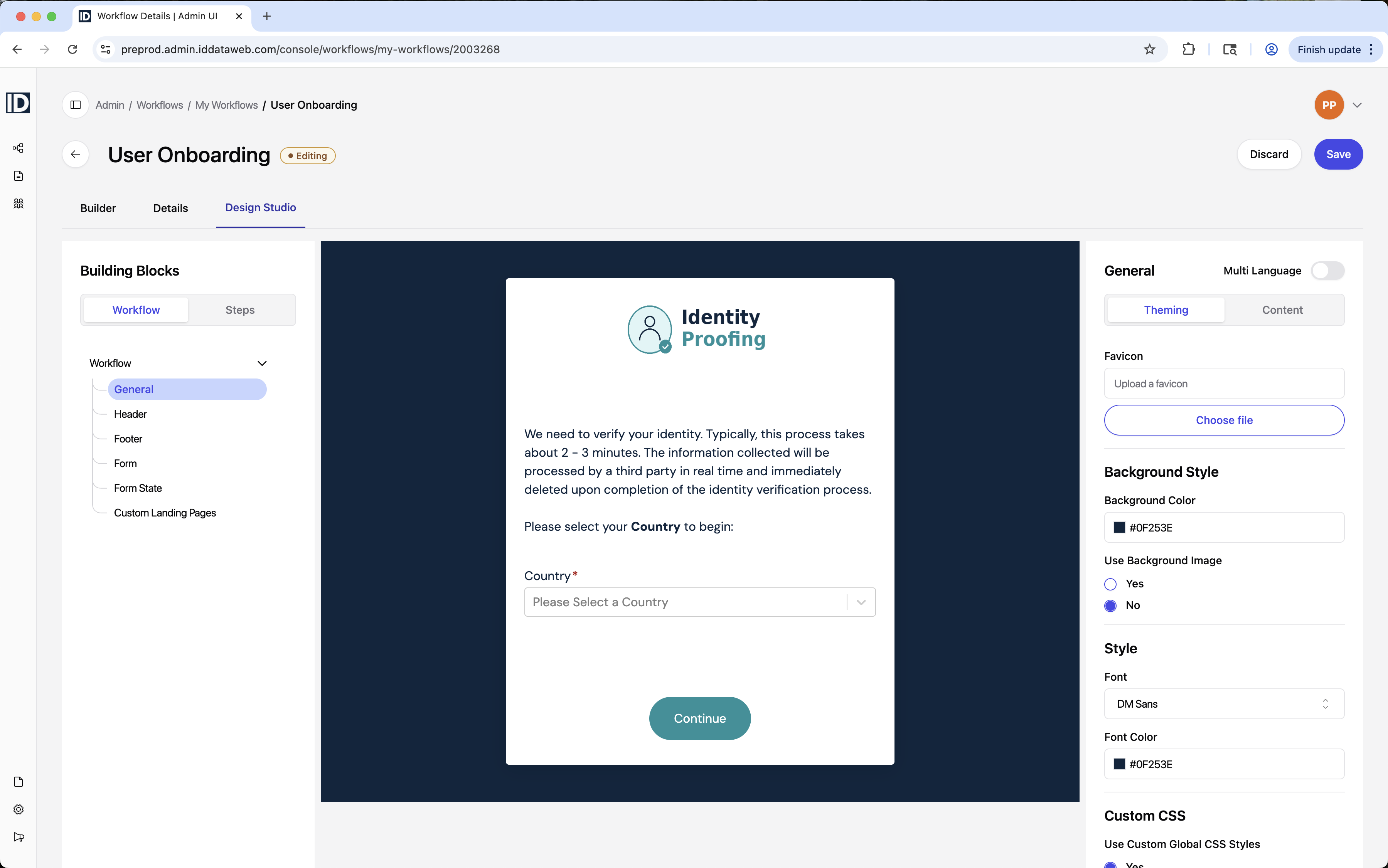Open the Chrome profile icon

1271,49
